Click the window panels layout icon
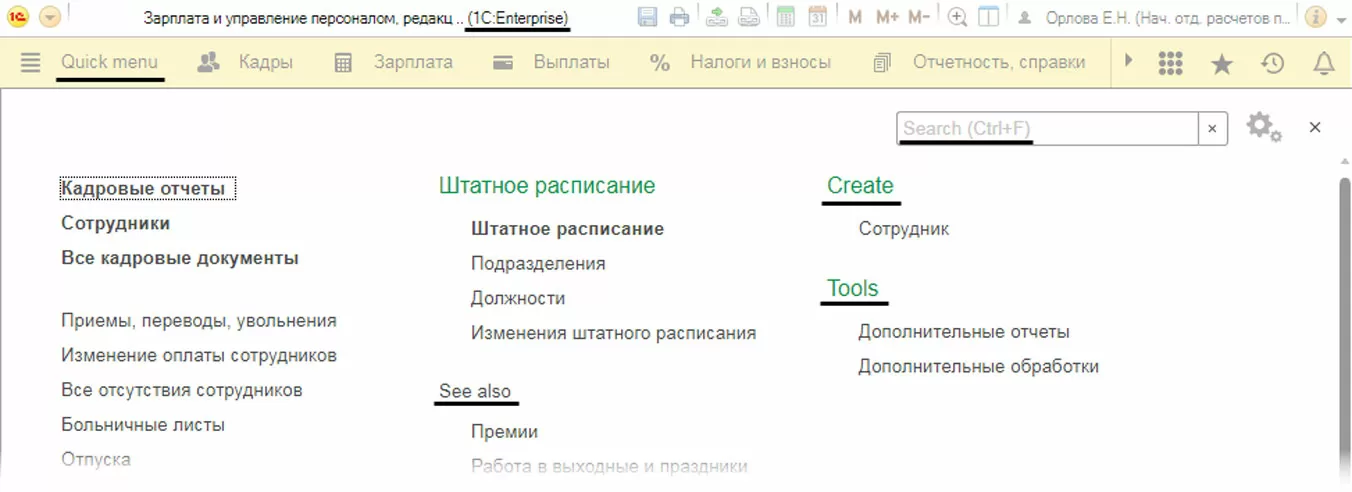The width and height of the screenshot is (1352, 492). pos(989,17)
